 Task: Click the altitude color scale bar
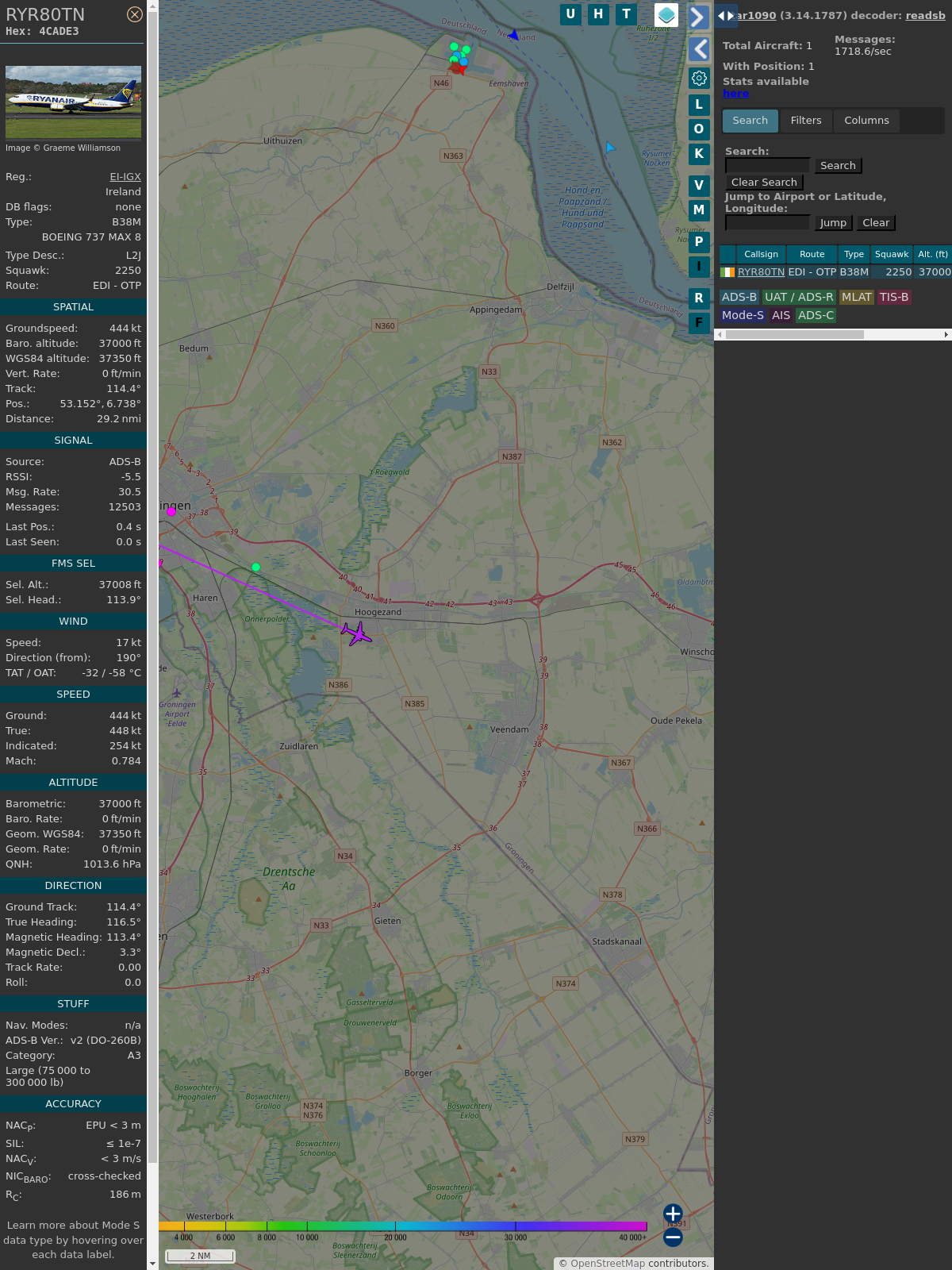click(x=403, y=1226)
